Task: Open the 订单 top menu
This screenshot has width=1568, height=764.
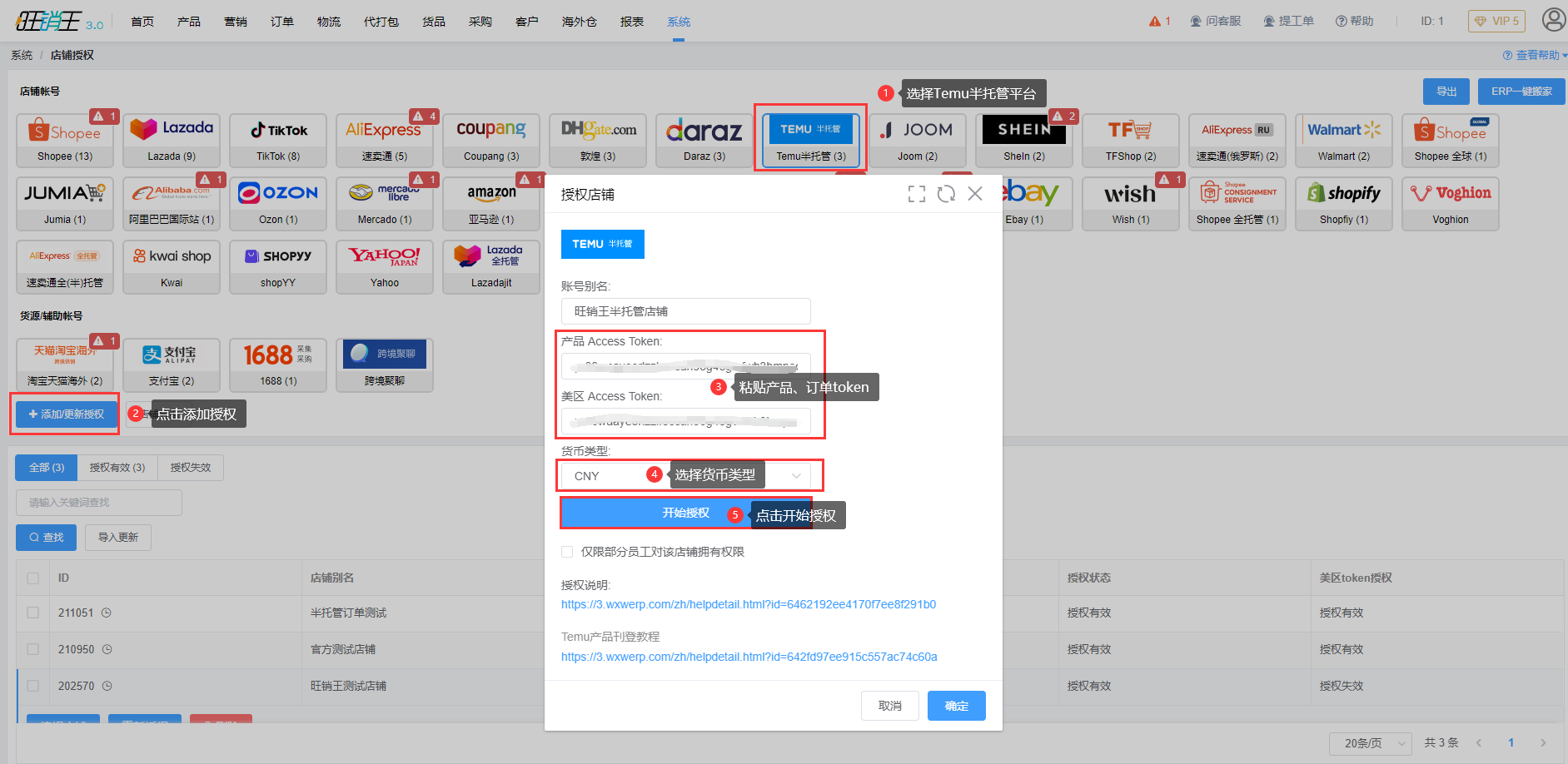Action: point(282,22)
